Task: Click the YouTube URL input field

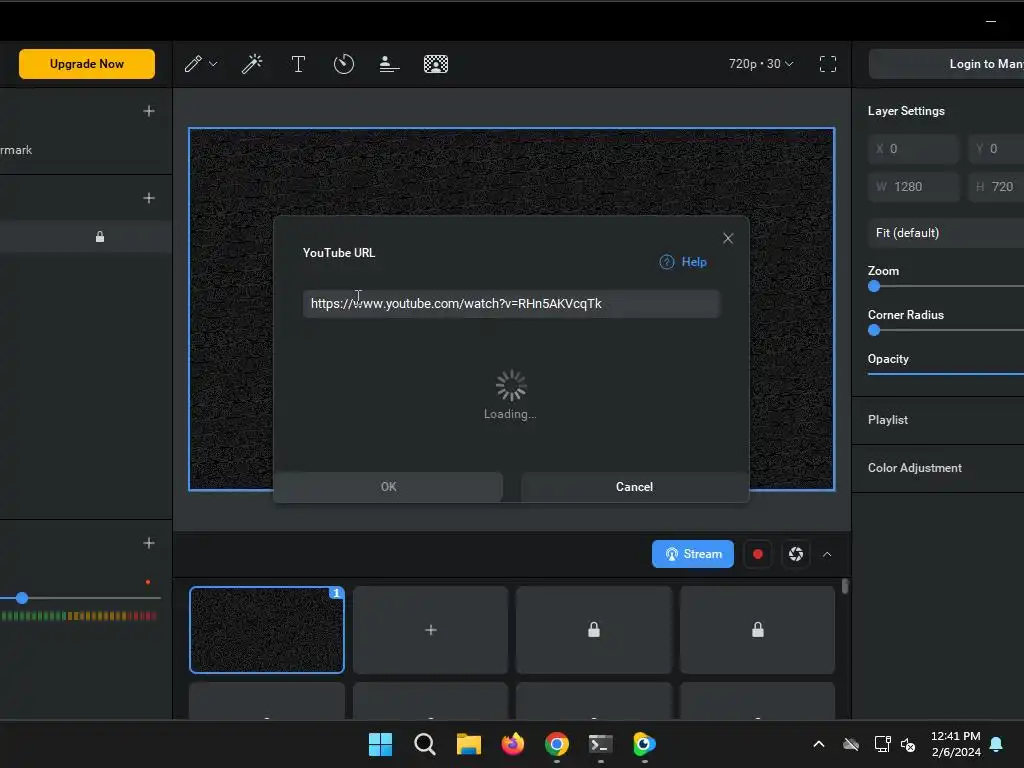Action: pyautogui.click(x=511, y=304)
